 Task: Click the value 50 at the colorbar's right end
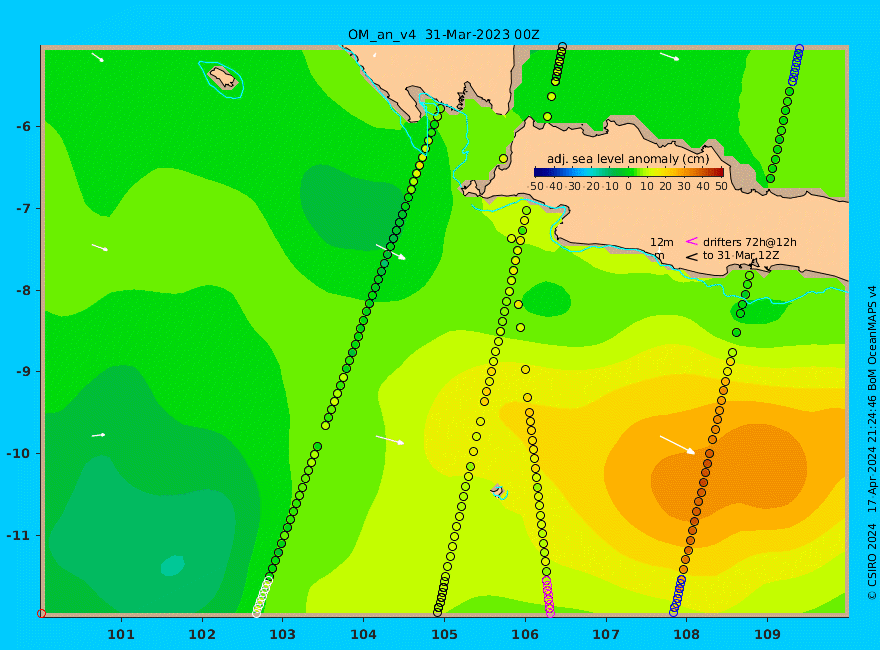pyautogui.click(x=721, y=186)
